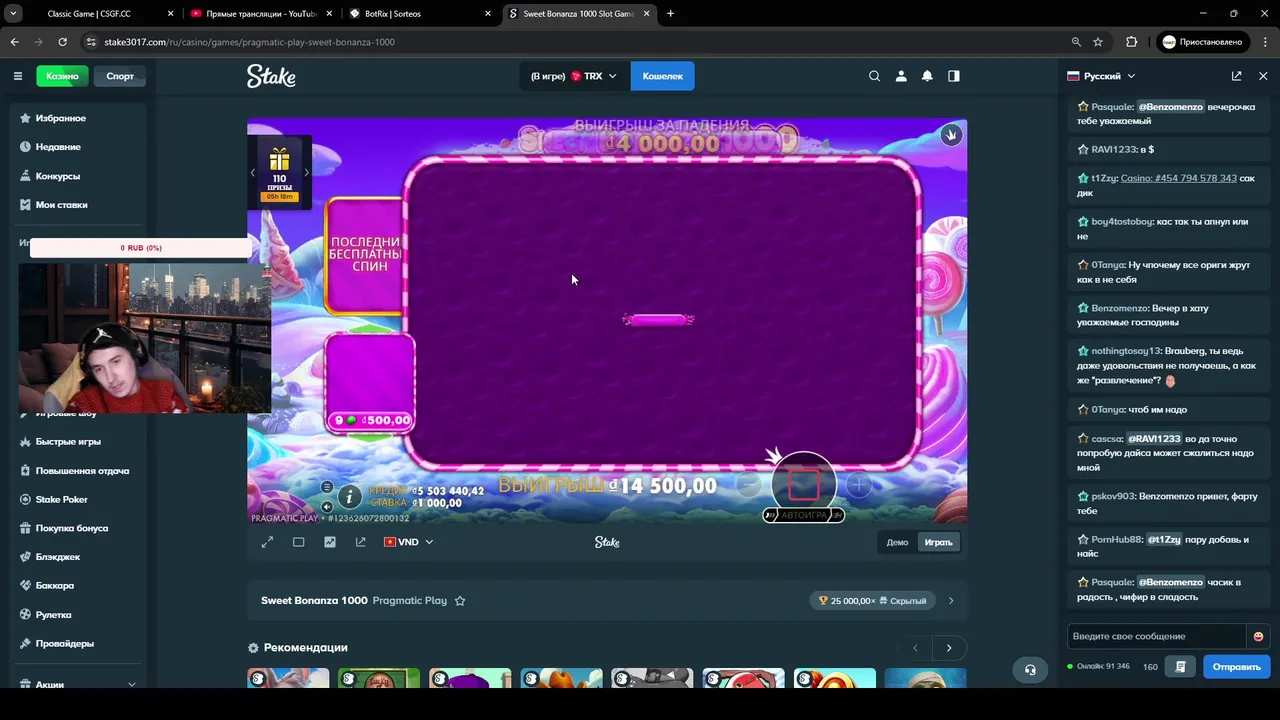Open live game statistics chart

pyautogui.click(x=330, y=542)
